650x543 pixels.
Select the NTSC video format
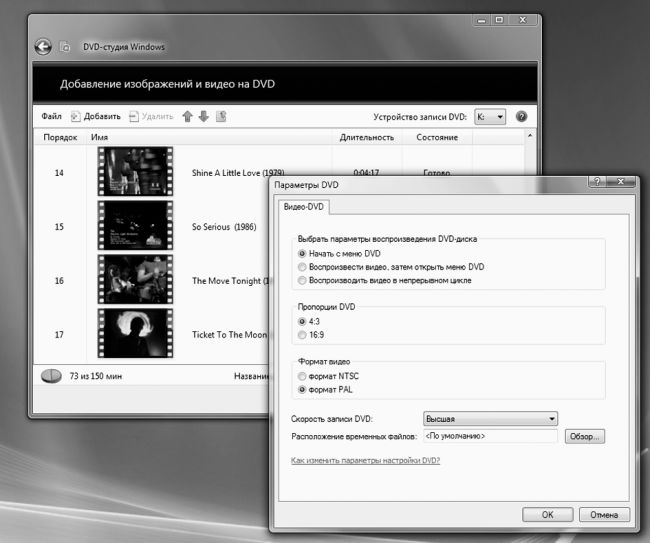pos(303,375)
